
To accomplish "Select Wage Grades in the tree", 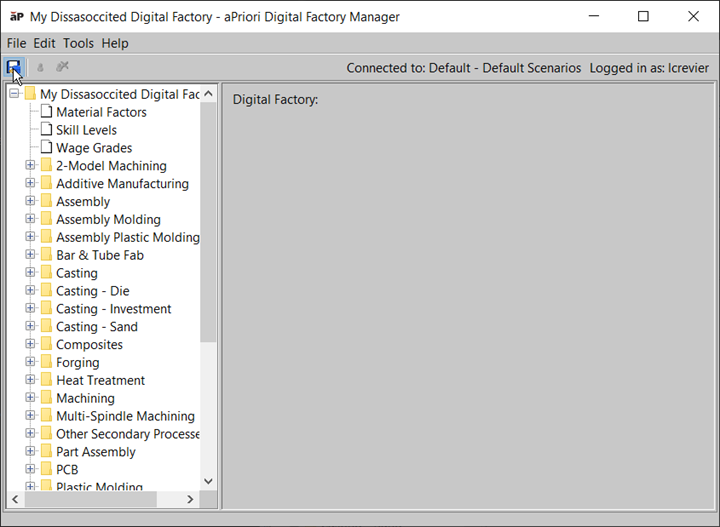I will click(x=94, y=148).
